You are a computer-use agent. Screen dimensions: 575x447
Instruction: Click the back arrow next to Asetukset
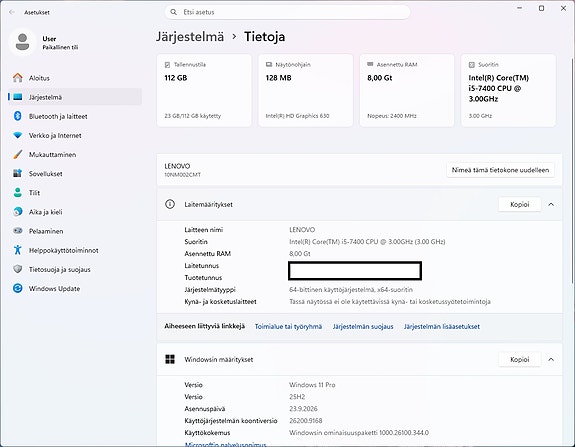12,12
